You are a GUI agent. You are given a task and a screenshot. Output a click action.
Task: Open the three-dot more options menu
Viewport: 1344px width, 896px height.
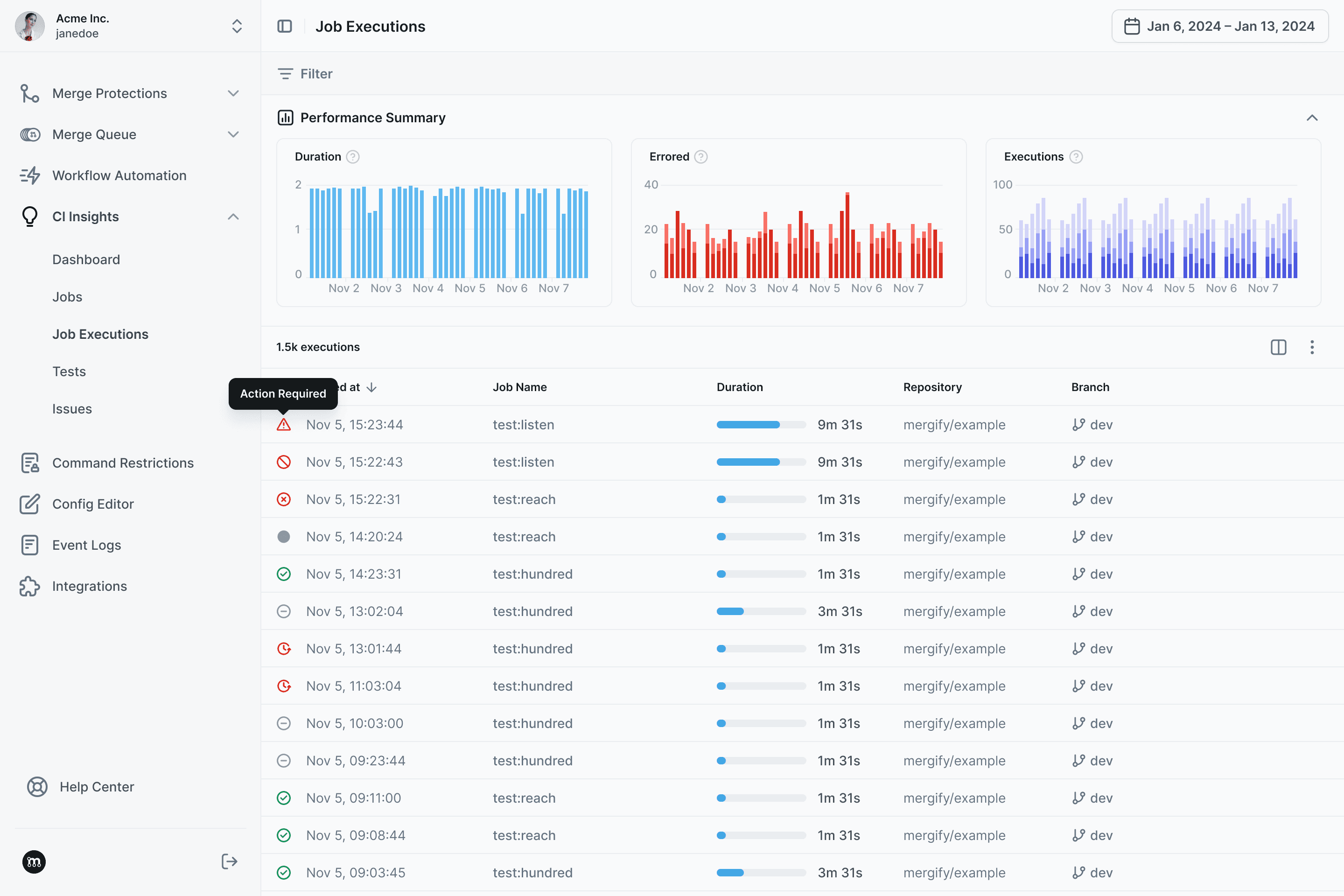pos(1312,347)
